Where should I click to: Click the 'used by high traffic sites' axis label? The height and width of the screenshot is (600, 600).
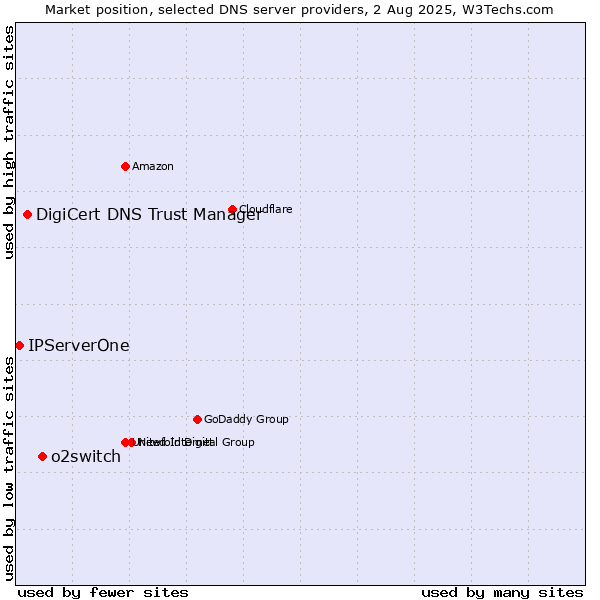click(x=8, y=142)
